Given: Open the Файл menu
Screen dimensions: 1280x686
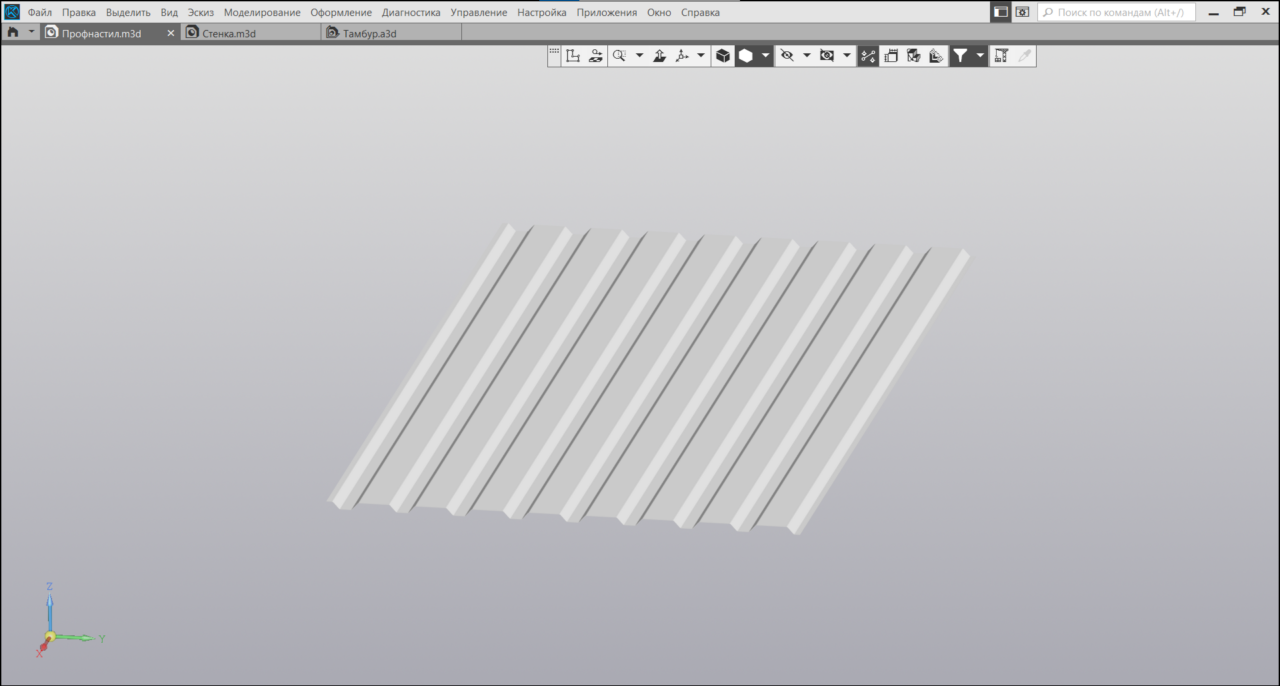Looking at the screenshot, I should (x=40, y=12).
